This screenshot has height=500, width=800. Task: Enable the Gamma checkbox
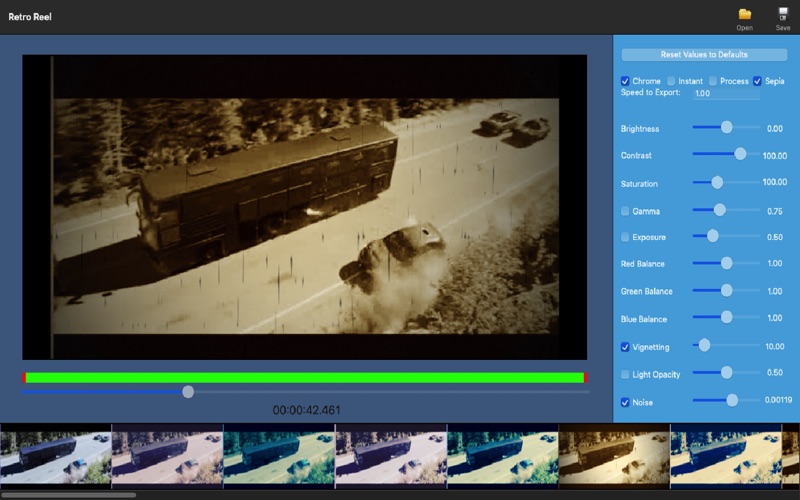pos(625,211)
